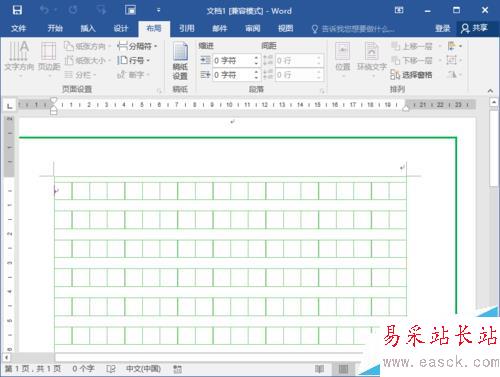Open the 纸张大小 size dropdown

88,60
